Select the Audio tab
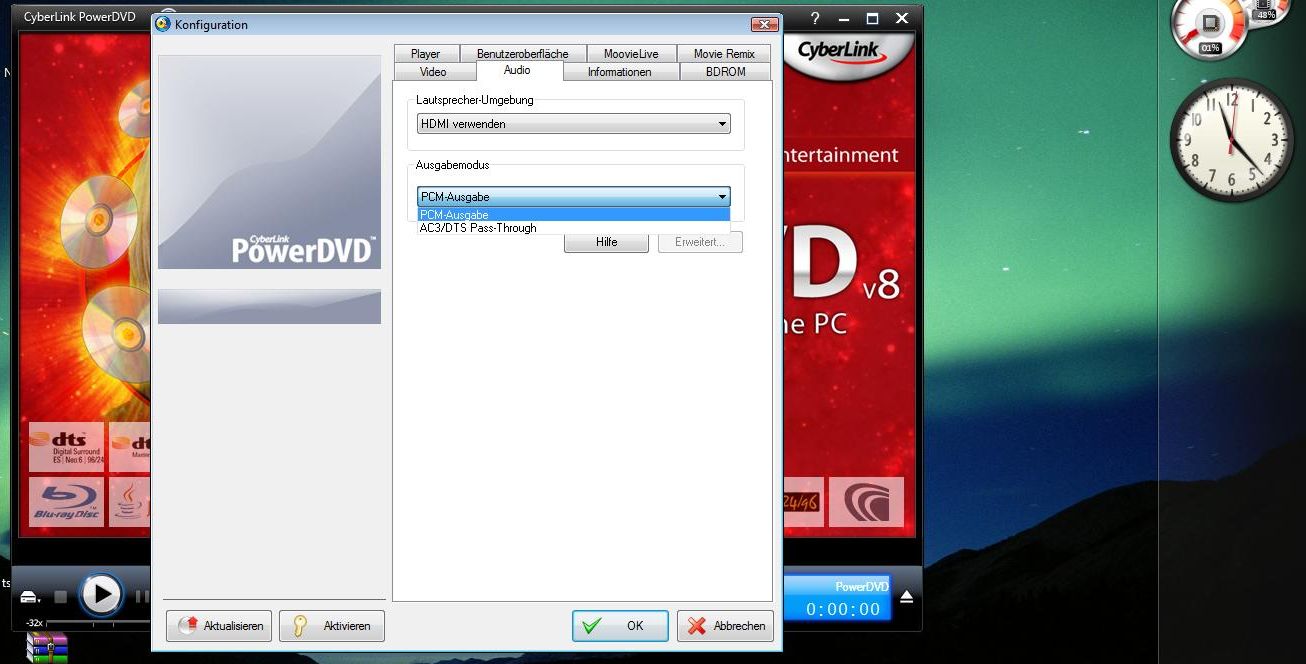The width and height of the screenshot is (1306, 664). 517,70
